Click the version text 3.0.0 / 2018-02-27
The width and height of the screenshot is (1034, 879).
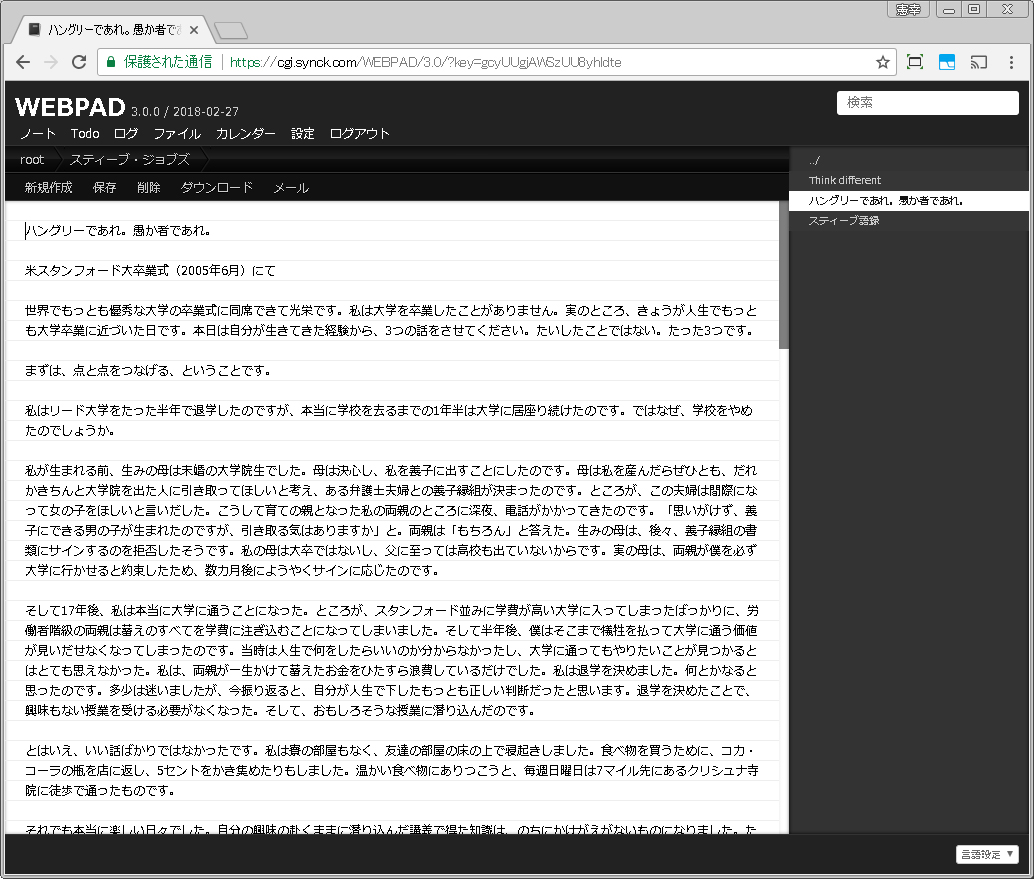click(x=185, y=111)
